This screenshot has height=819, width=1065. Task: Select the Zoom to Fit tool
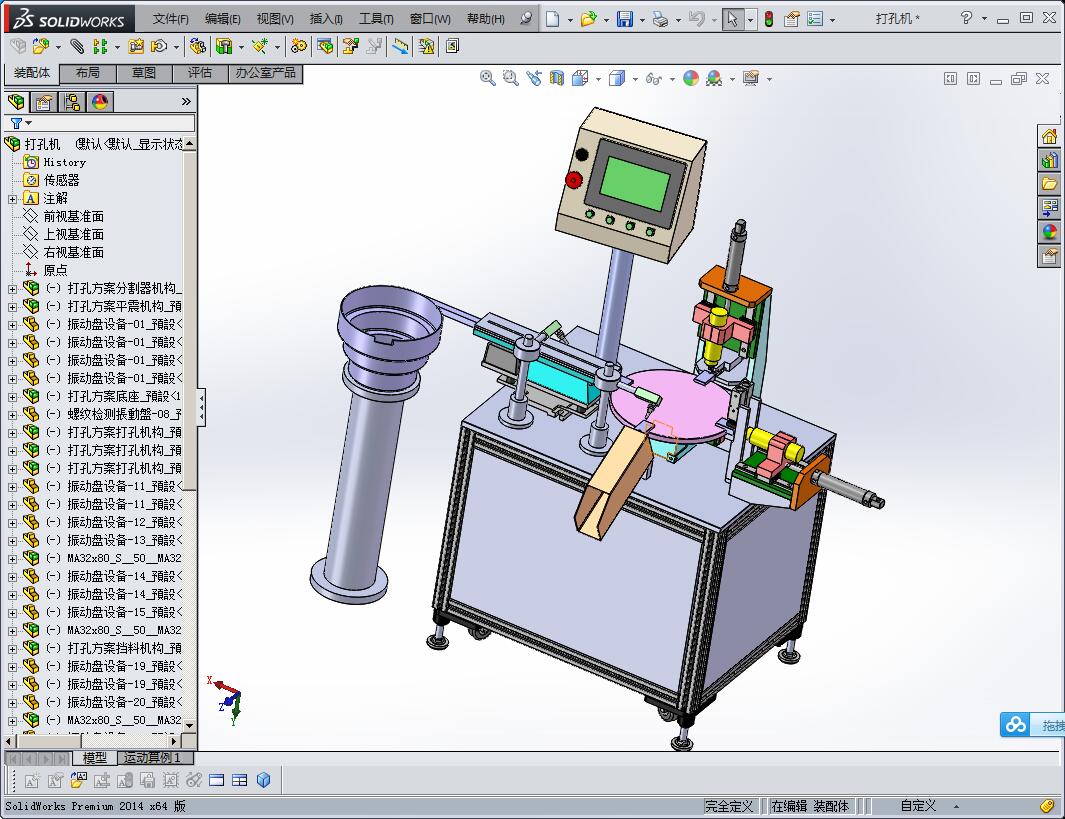point(488,78)
